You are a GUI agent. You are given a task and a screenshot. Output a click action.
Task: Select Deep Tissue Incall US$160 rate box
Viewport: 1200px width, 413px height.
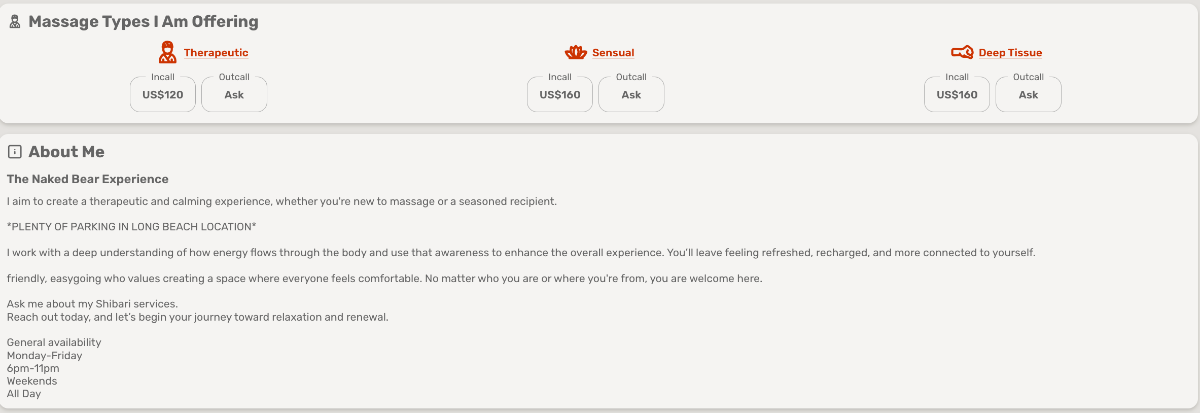pos(957,94)
